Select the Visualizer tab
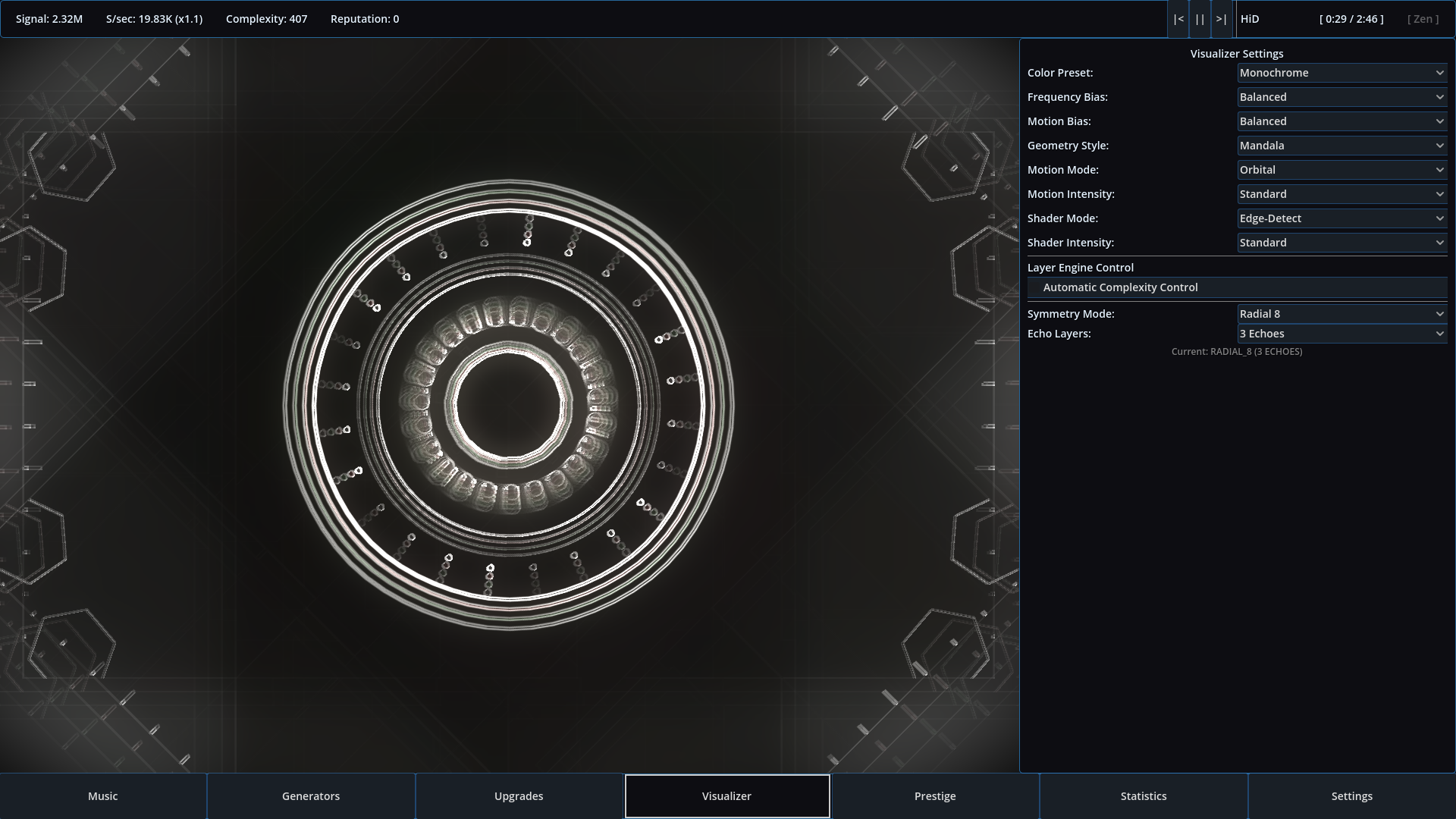 tap(727, 796)
